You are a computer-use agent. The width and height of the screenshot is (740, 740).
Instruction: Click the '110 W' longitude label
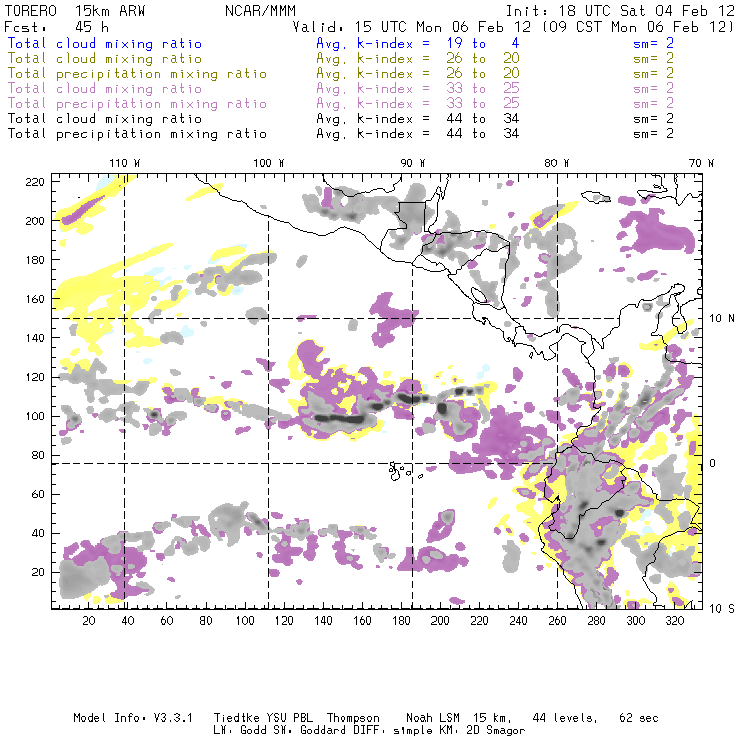tap(125, 163)
